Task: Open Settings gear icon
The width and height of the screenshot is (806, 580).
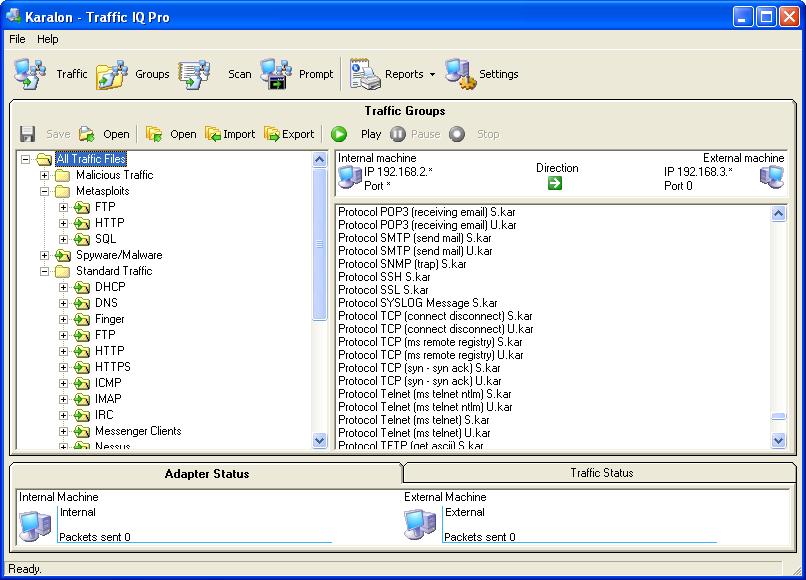Action: (460, 75)
